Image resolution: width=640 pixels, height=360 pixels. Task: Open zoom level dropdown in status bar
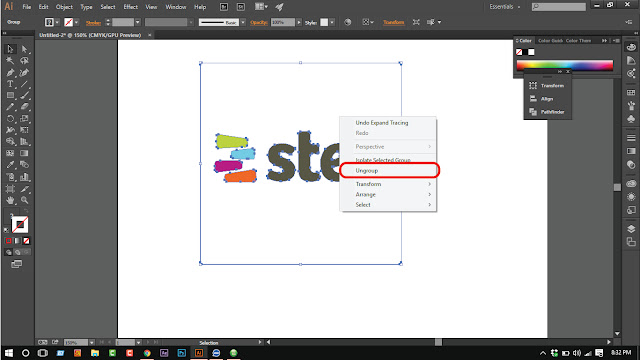(91, 342)
